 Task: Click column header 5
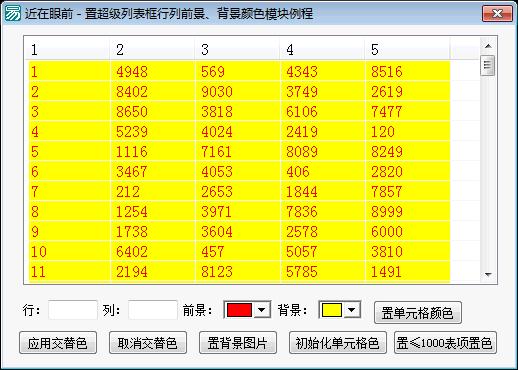tap(407, 49)
